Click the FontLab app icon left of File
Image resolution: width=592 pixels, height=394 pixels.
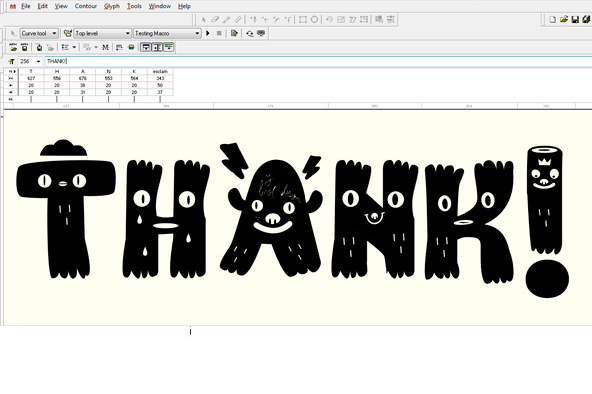point(13,6)
